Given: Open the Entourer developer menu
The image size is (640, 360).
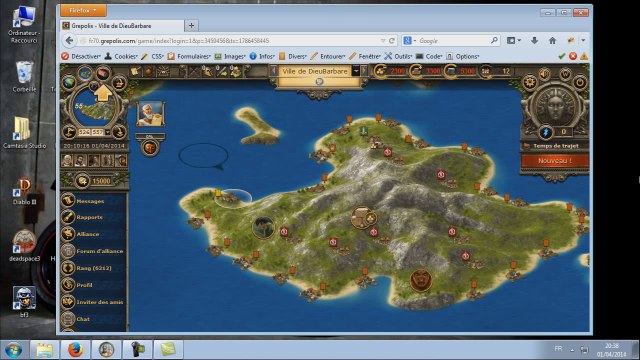Looking at the screenshot, I should click(328, 56).
